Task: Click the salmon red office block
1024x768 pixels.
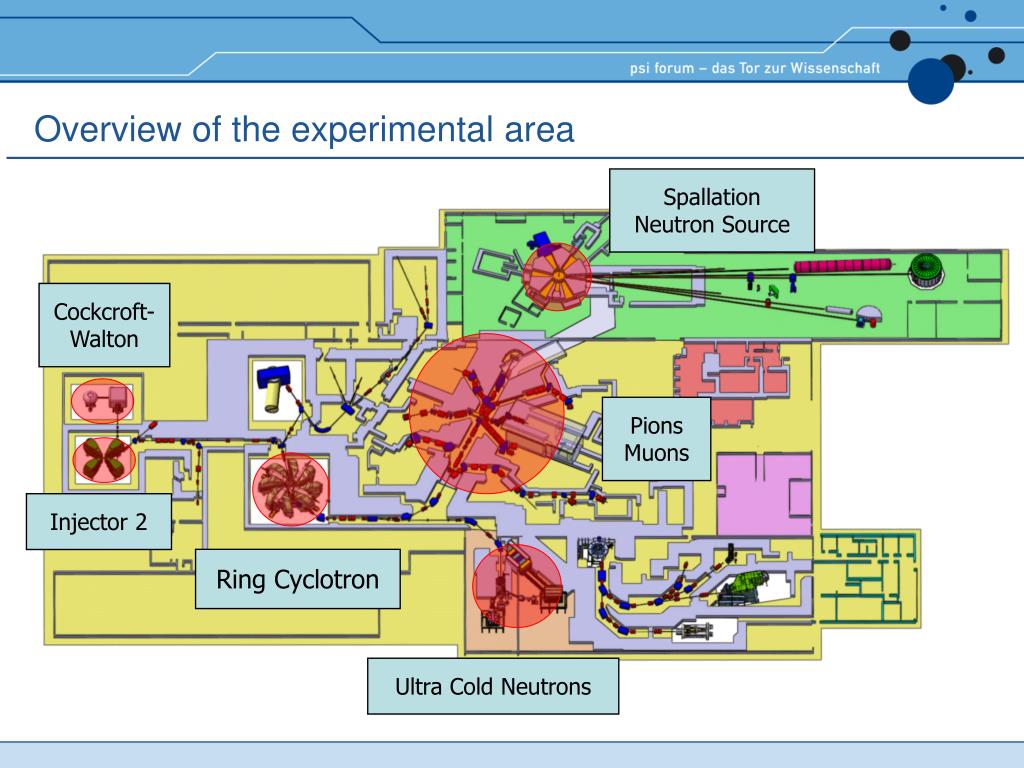Action: (x=730, y=383)
